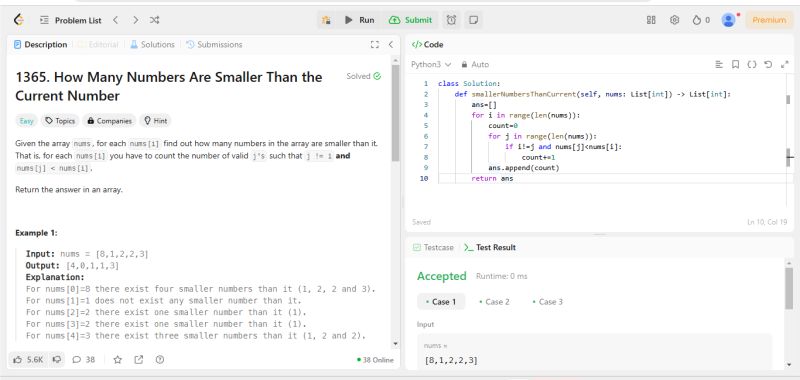Viewport: 800px width, 380px height.
Task: Click the test result panel scrollbar
Action: [x=789, y=288]
